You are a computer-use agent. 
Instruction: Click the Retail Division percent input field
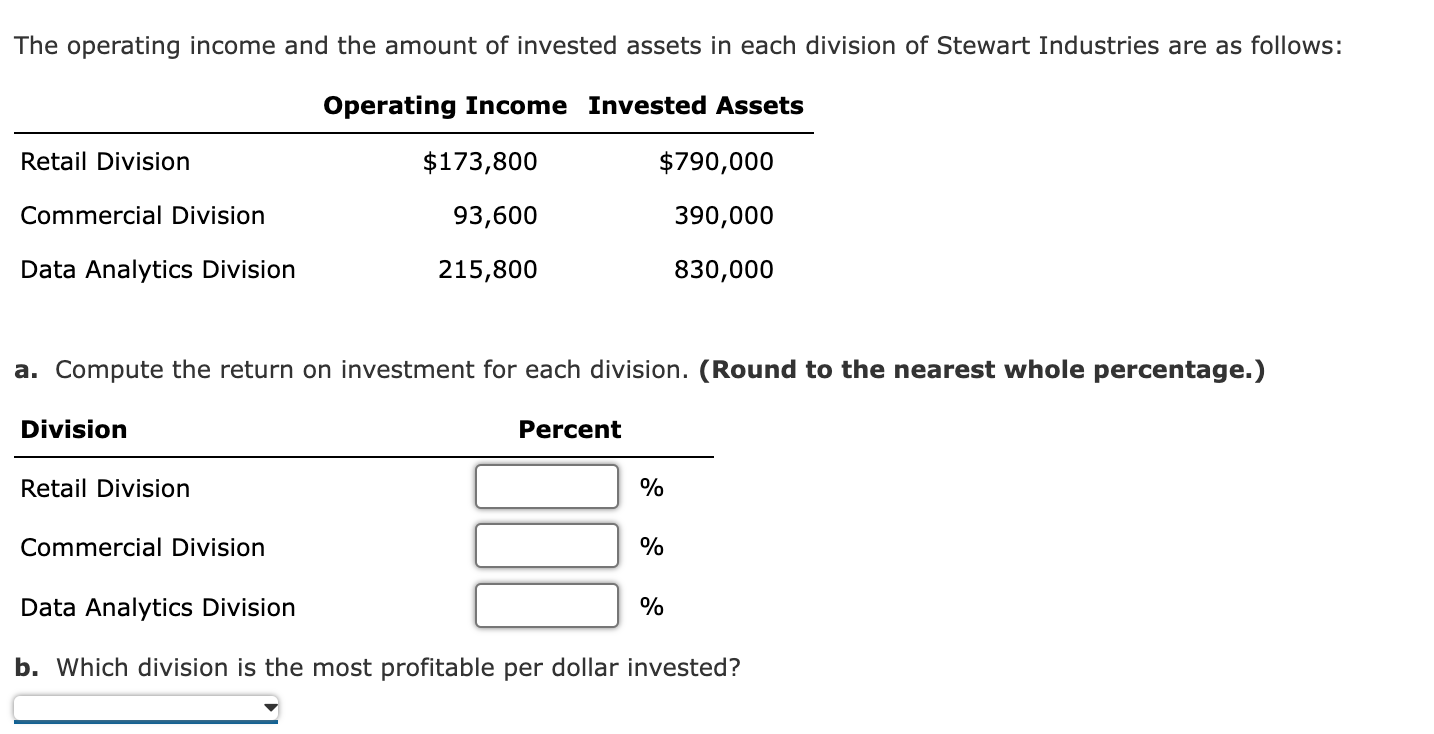pyautogui.click(x=546, y=487)
